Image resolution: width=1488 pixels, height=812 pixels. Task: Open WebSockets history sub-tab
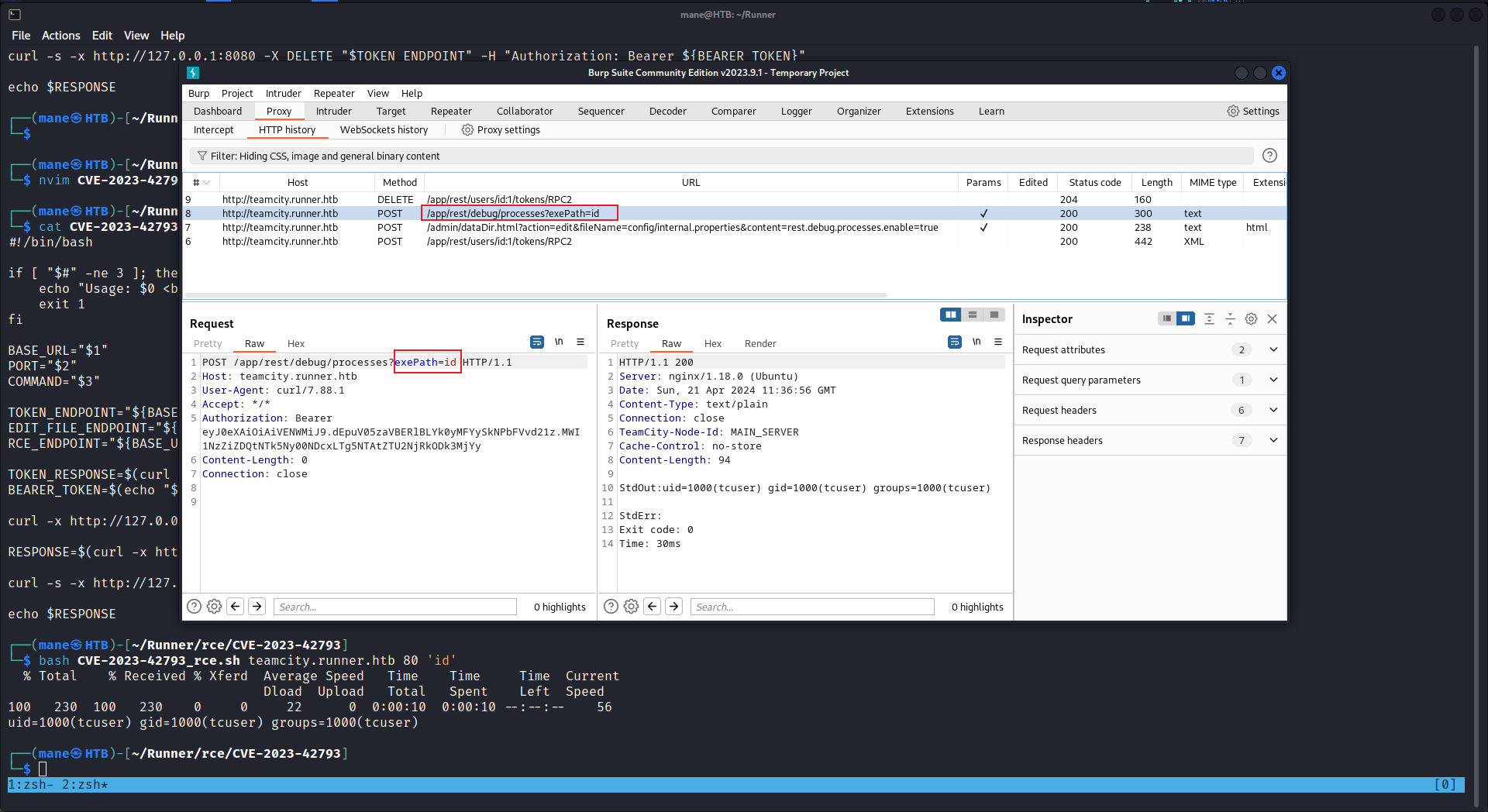(x=384, y=129)
